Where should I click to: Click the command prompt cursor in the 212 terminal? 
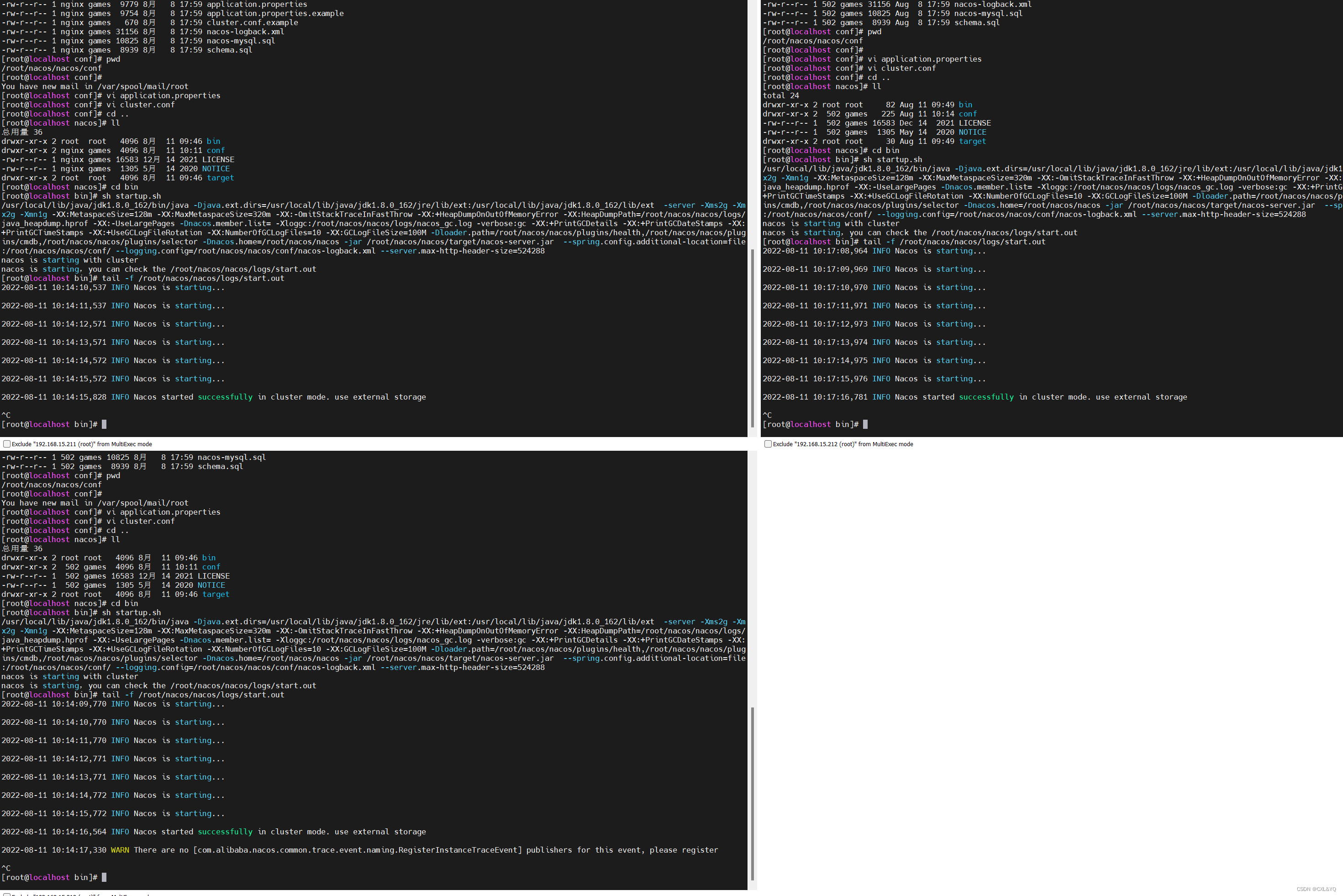coord(865,425)
